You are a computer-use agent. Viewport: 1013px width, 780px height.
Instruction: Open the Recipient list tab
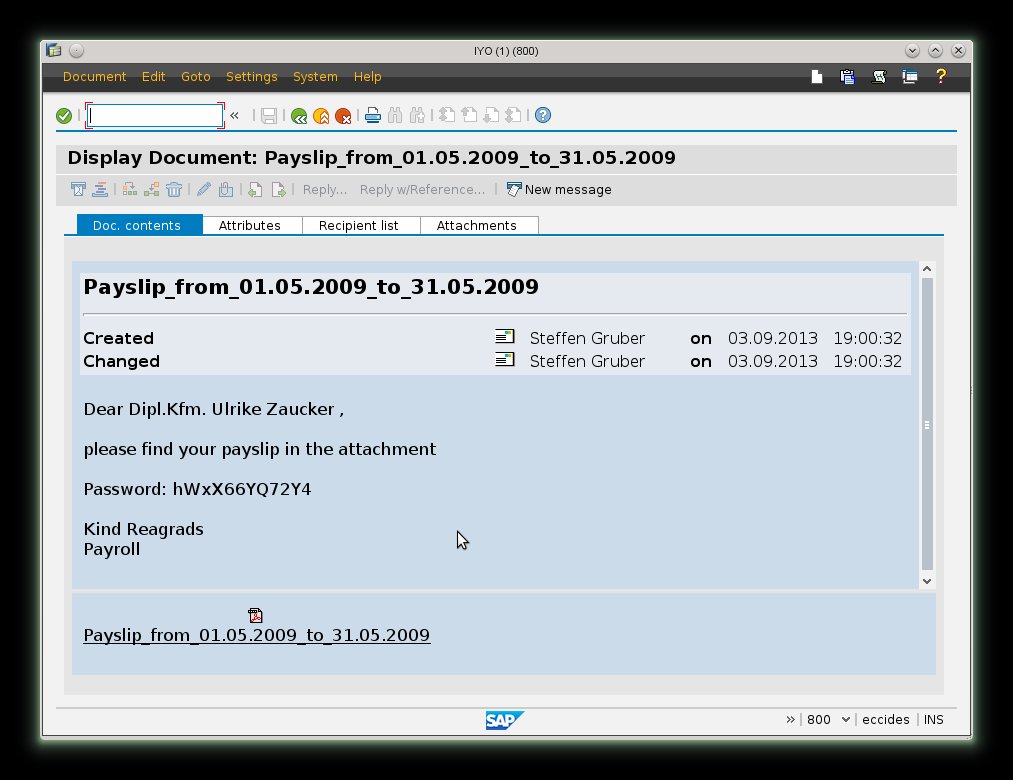[x=359, y=225]
